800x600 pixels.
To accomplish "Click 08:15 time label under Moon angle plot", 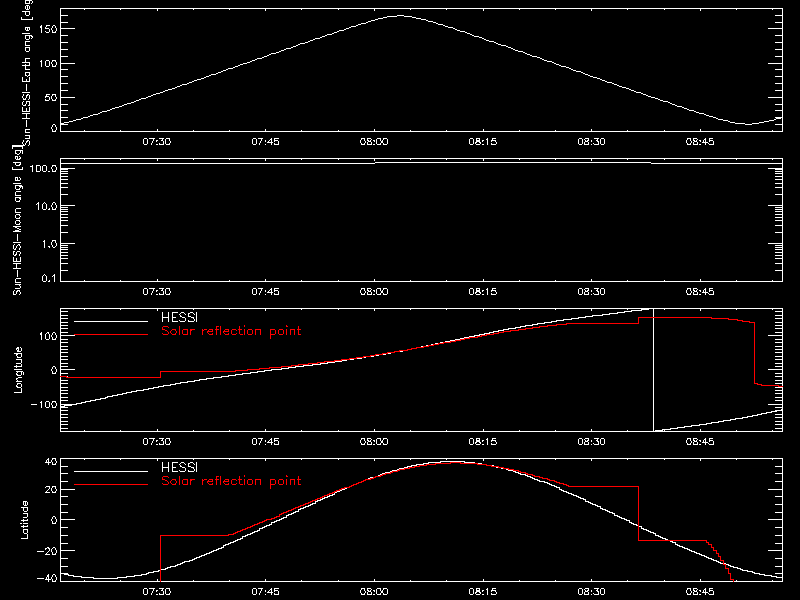I will (x=483, y=292).
